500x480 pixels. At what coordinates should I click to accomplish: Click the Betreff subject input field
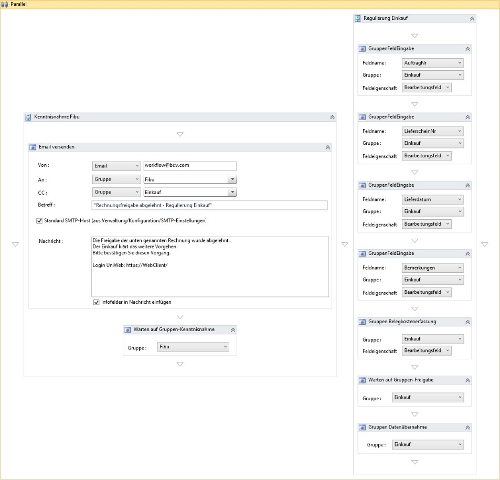click(x=209, y=205)
